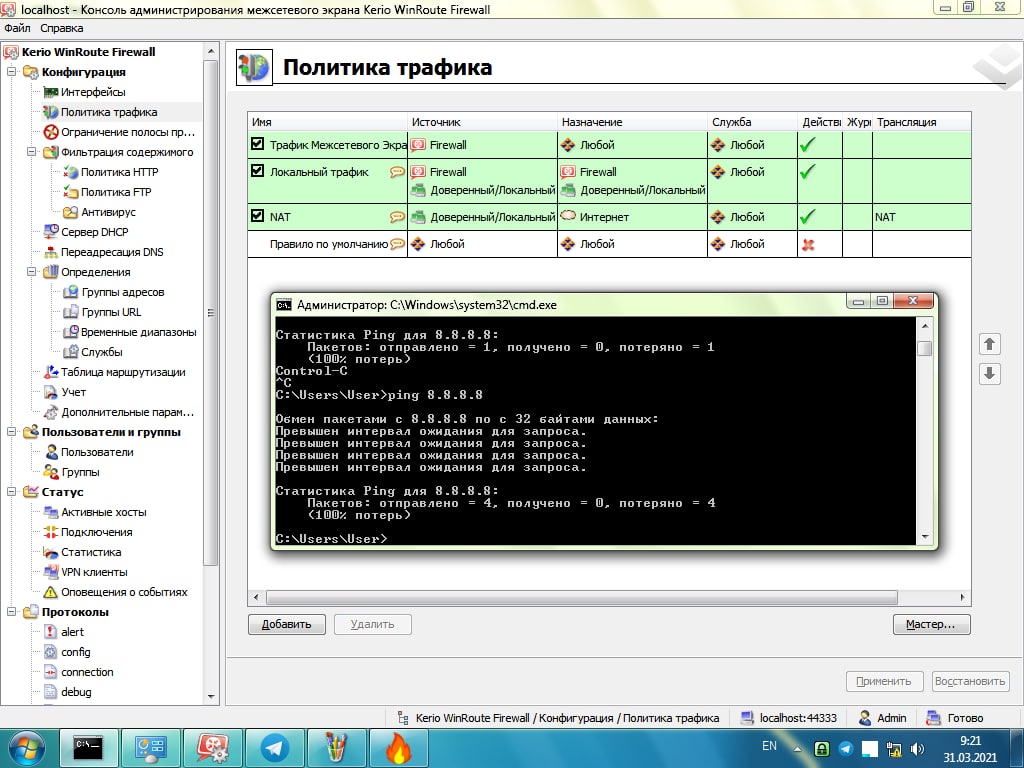Click the Служба column header
The image size is (1024, 768).
(752, 122)
